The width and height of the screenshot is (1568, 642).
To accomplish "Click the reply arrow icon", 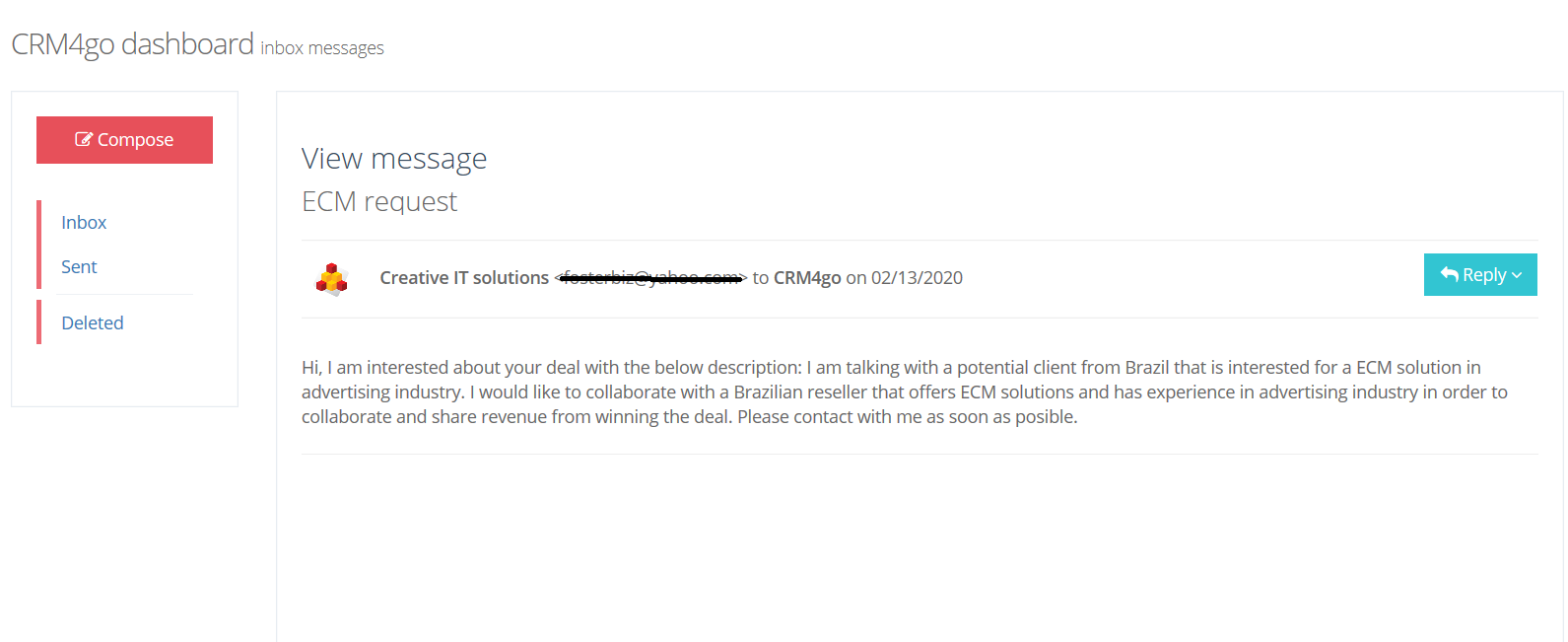I will pyautogui.click(x=1449, y=275).
